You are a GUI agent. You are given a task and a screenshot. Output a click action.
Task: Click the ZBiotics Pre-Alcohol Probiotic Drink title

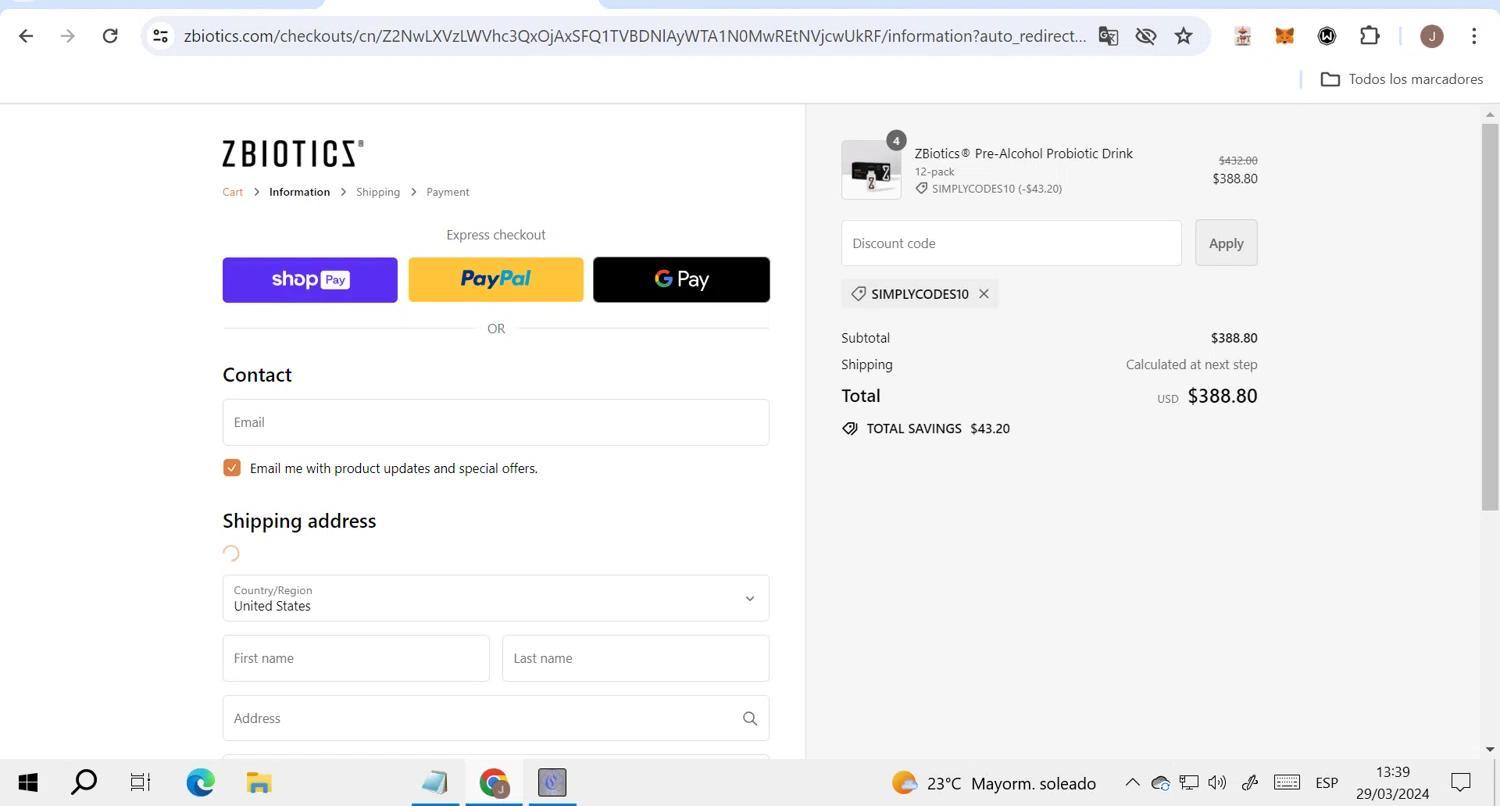coord(1024,154)
